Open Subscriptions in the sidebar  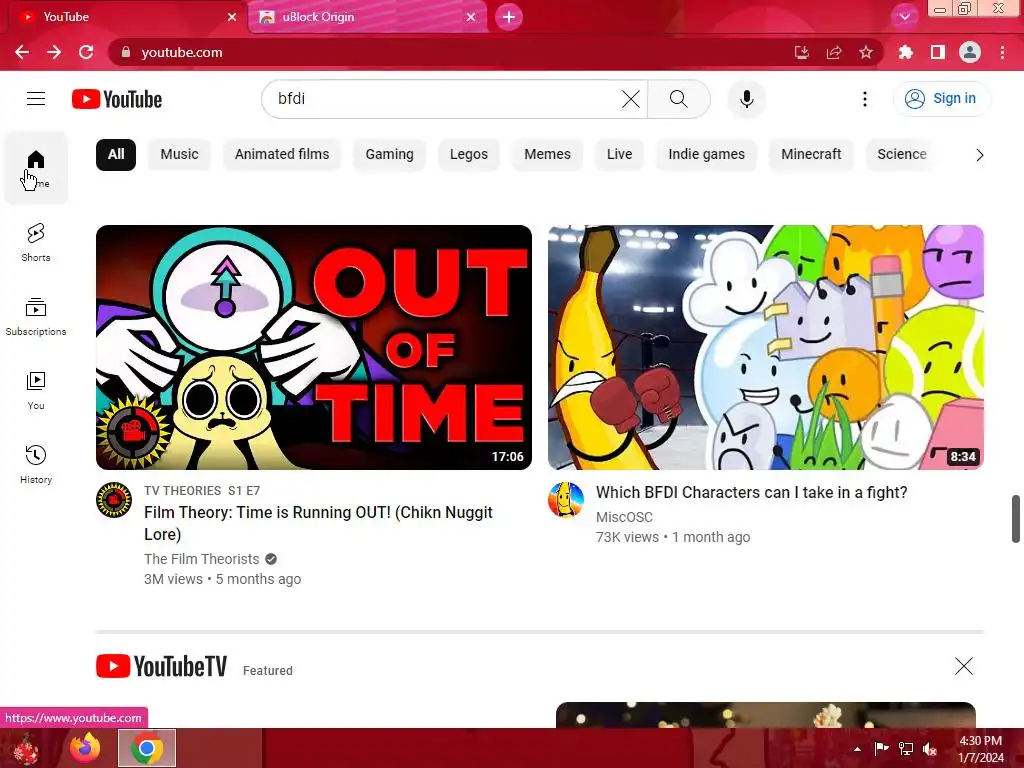coord(36,317)
